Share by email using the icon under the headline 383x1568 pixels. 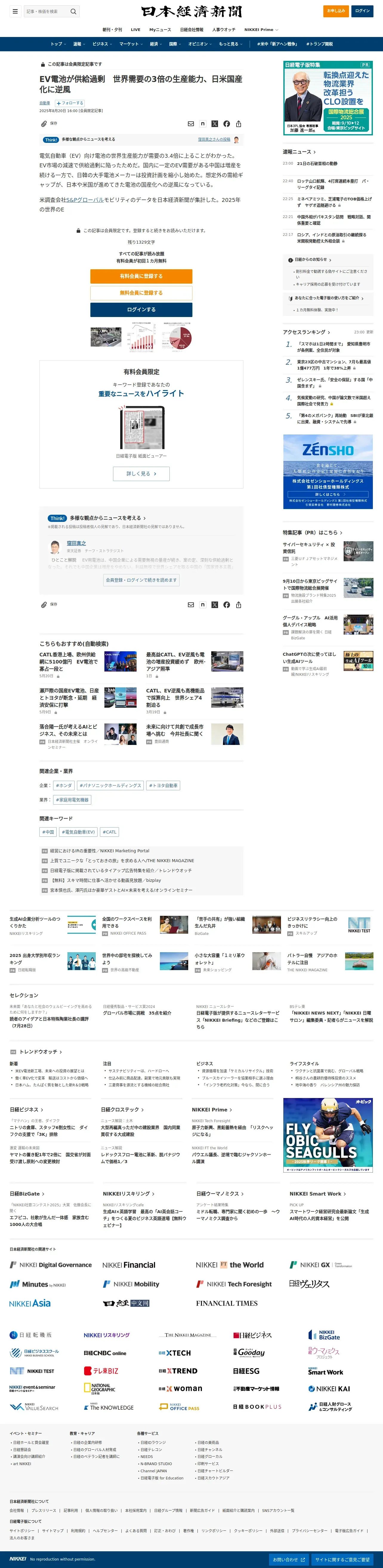coord(191,123)
